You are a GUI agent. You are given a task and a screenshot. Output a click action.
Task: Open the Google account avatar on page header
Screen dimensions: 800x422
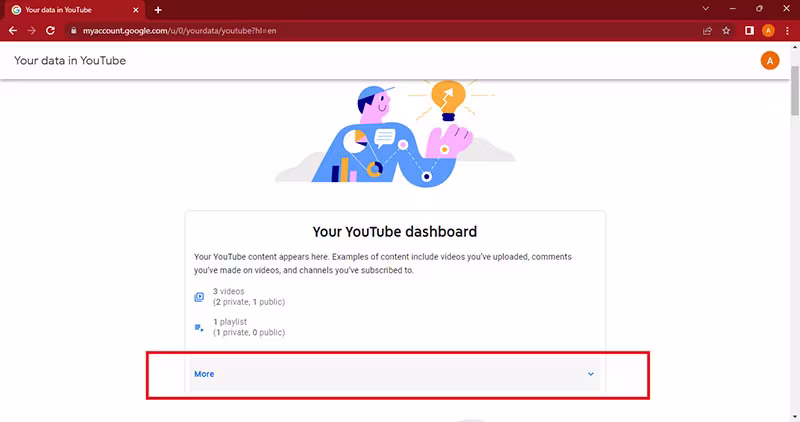769,61
